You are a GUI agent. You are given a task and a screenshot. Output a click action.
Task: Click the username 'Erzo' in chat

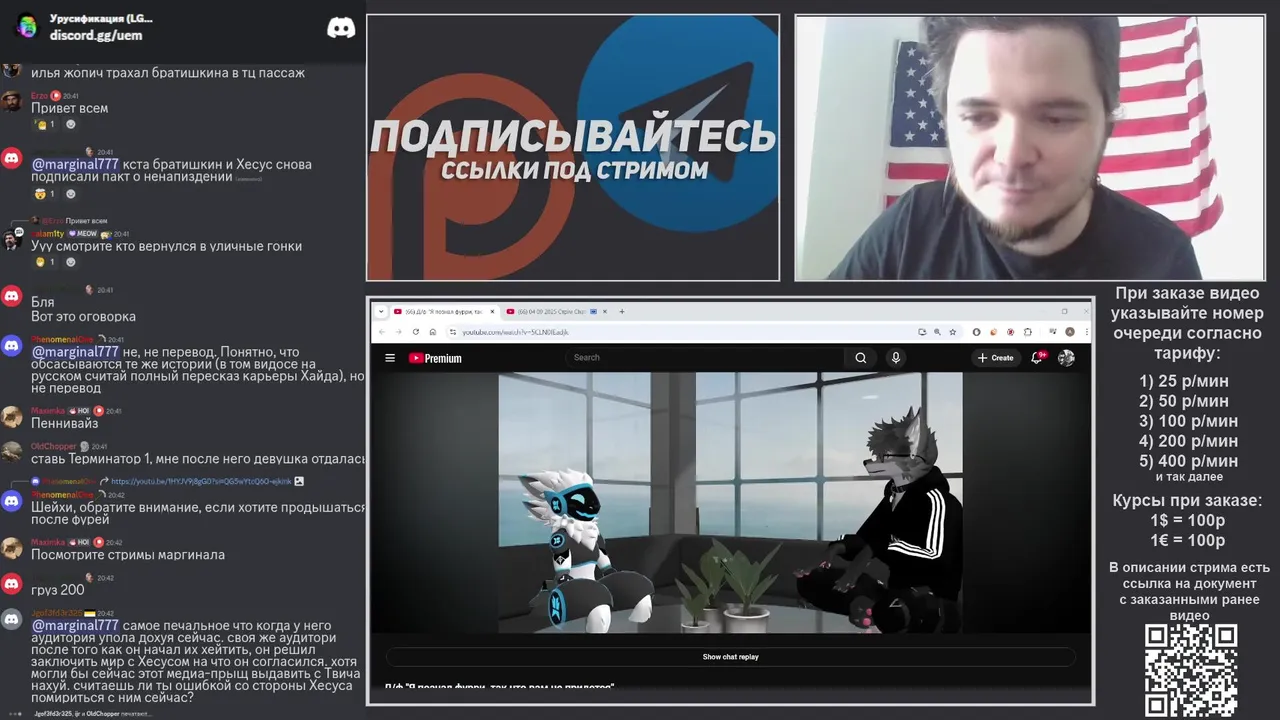pyautogui.click(x=40, y=95)
